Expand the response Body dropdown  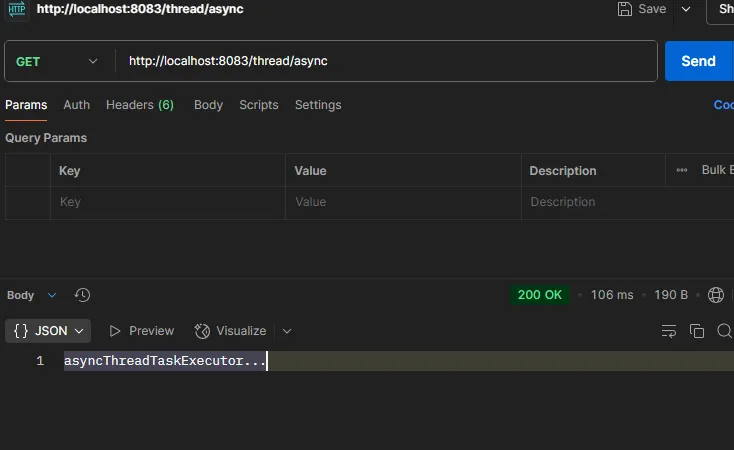point(31,295)
